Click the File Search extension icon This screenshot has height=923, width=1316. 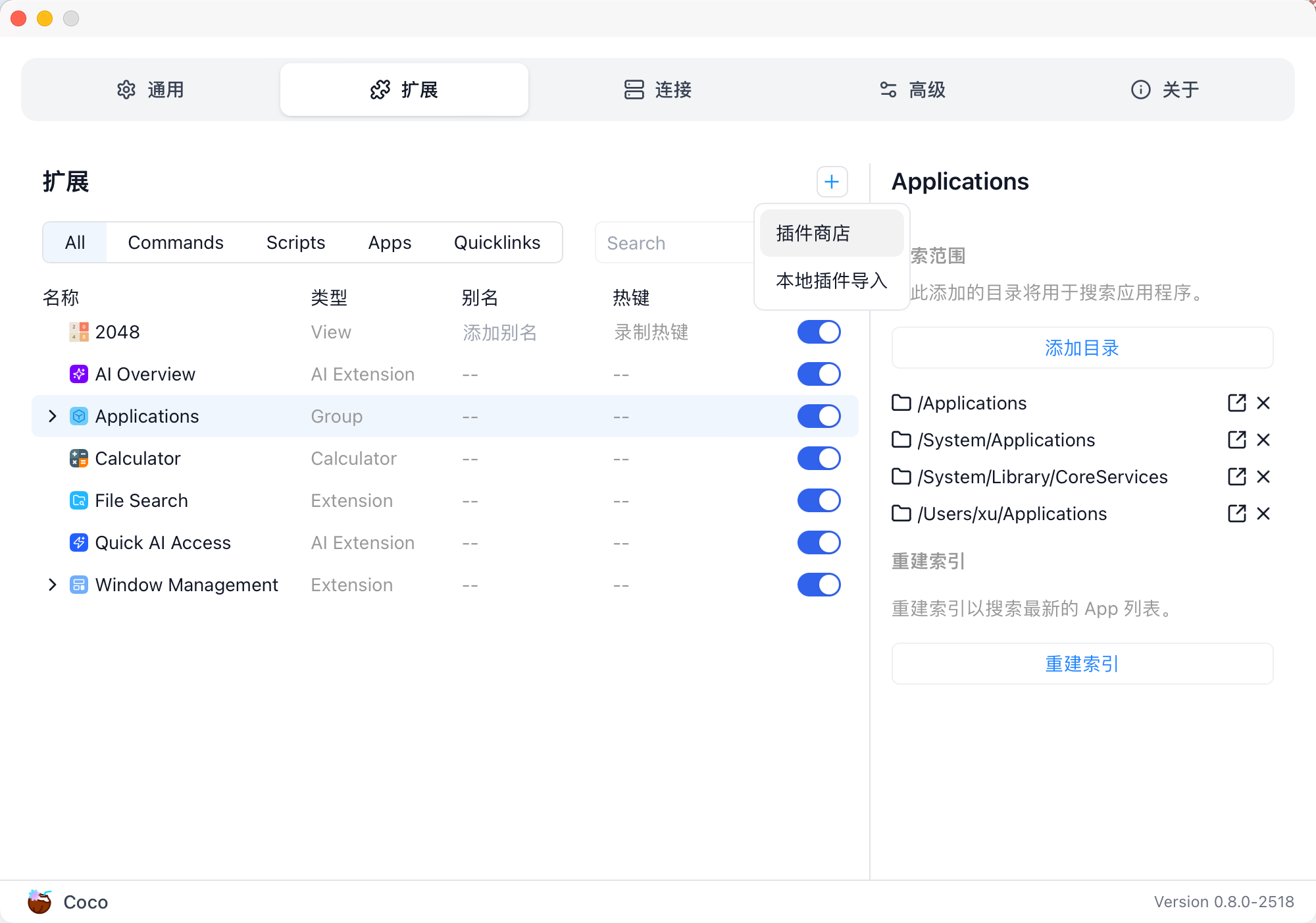[x=79, y=500]
